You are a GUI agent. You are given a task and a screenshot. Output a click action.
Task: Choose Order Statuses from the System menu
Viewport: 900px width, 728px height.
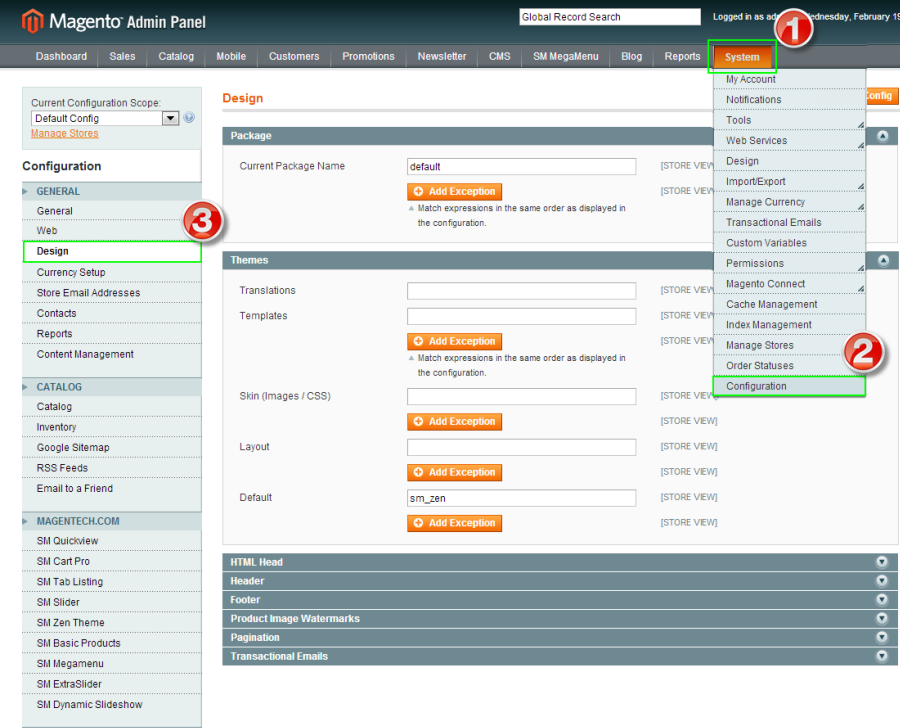789,366
